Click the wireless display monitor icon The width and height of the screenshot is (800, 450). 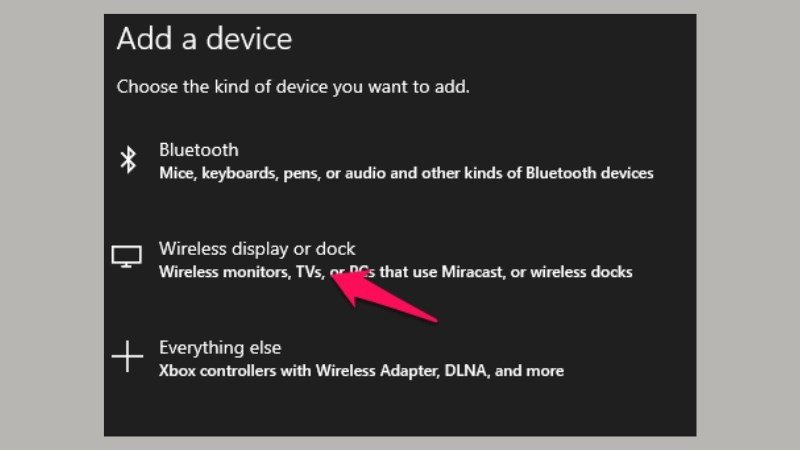click(x=127, y=258)
